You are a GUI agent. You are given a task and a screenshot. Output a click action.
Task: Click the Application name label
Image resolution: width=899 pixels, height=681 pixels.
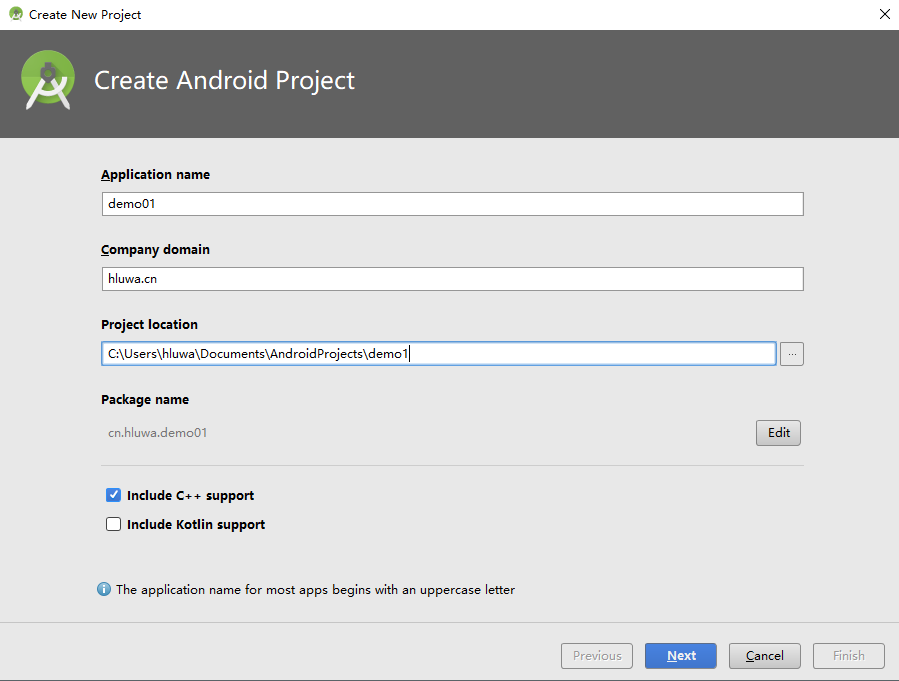coord(155,174)
